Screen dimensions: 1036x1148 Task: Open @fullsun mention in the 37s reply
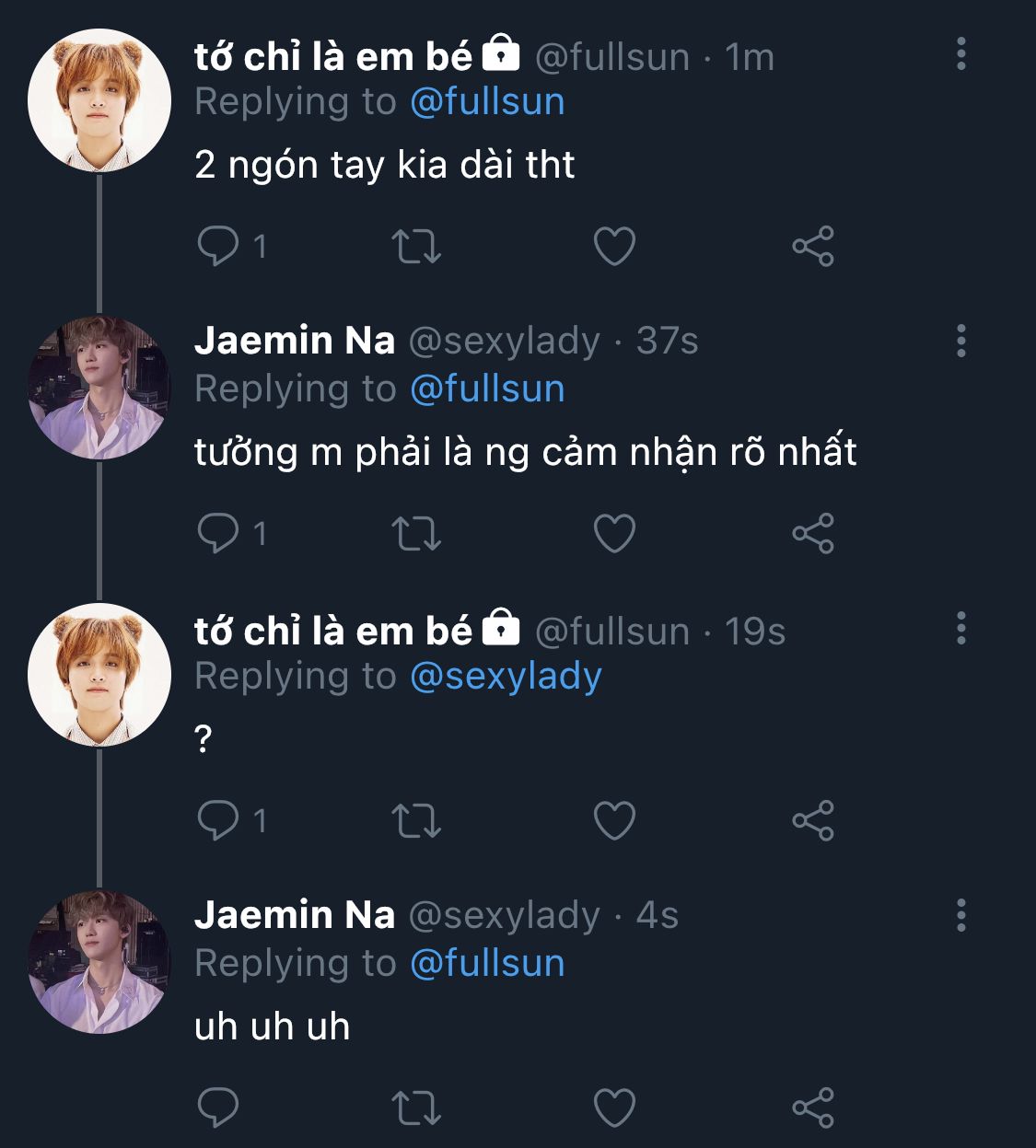pos(487,388)
